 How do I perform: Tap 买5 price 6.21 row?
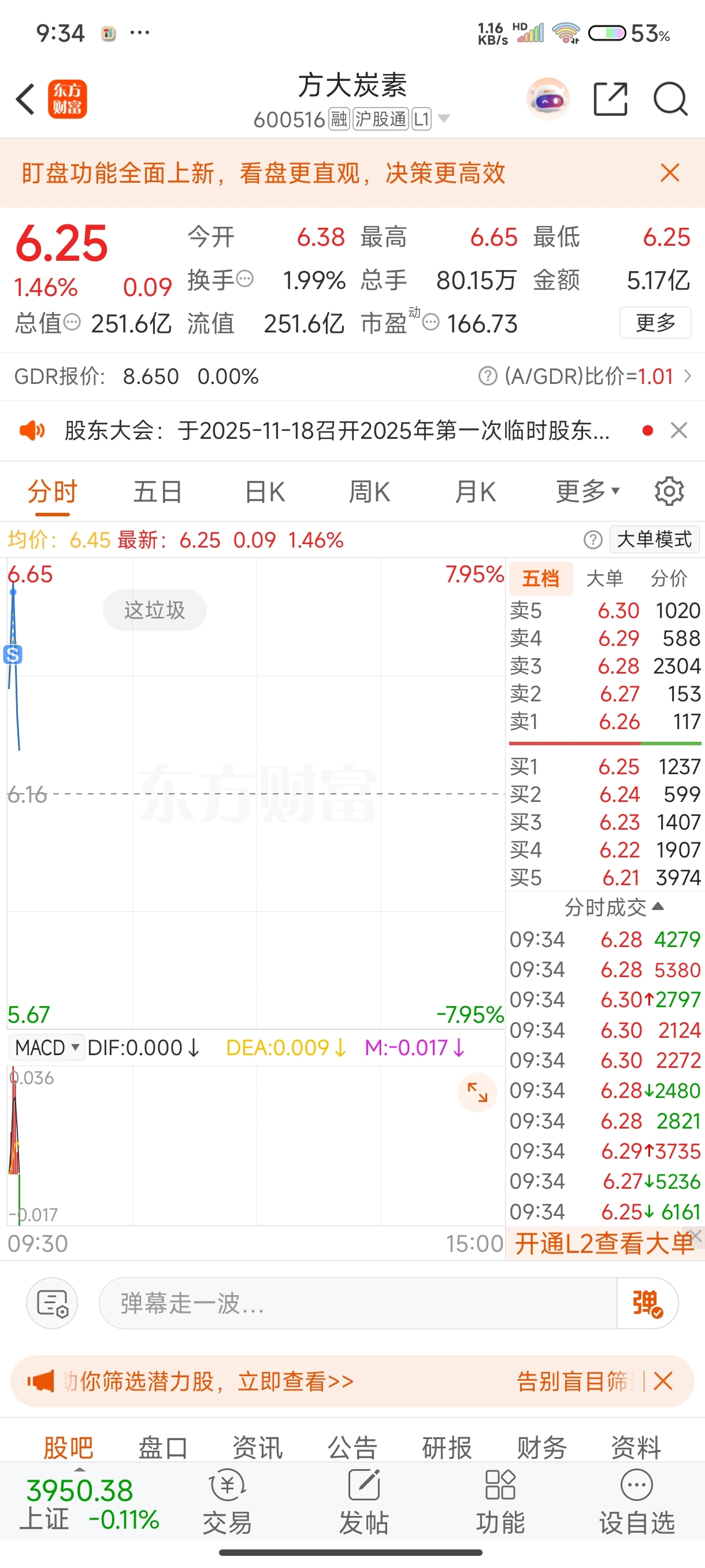605,878
